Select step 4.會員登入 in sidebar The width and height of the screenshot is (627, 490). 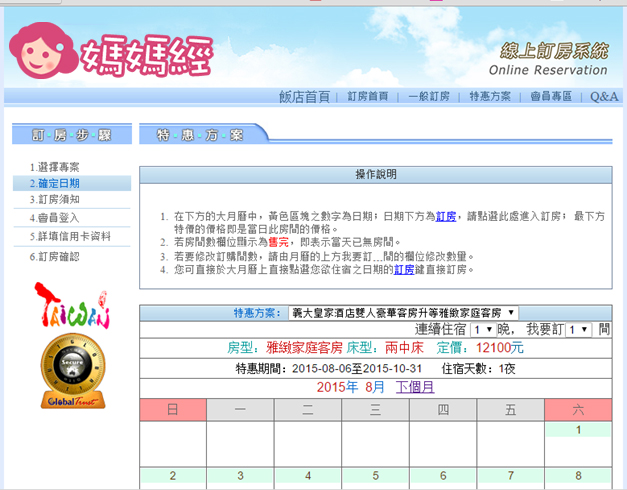tap(54, 218)
